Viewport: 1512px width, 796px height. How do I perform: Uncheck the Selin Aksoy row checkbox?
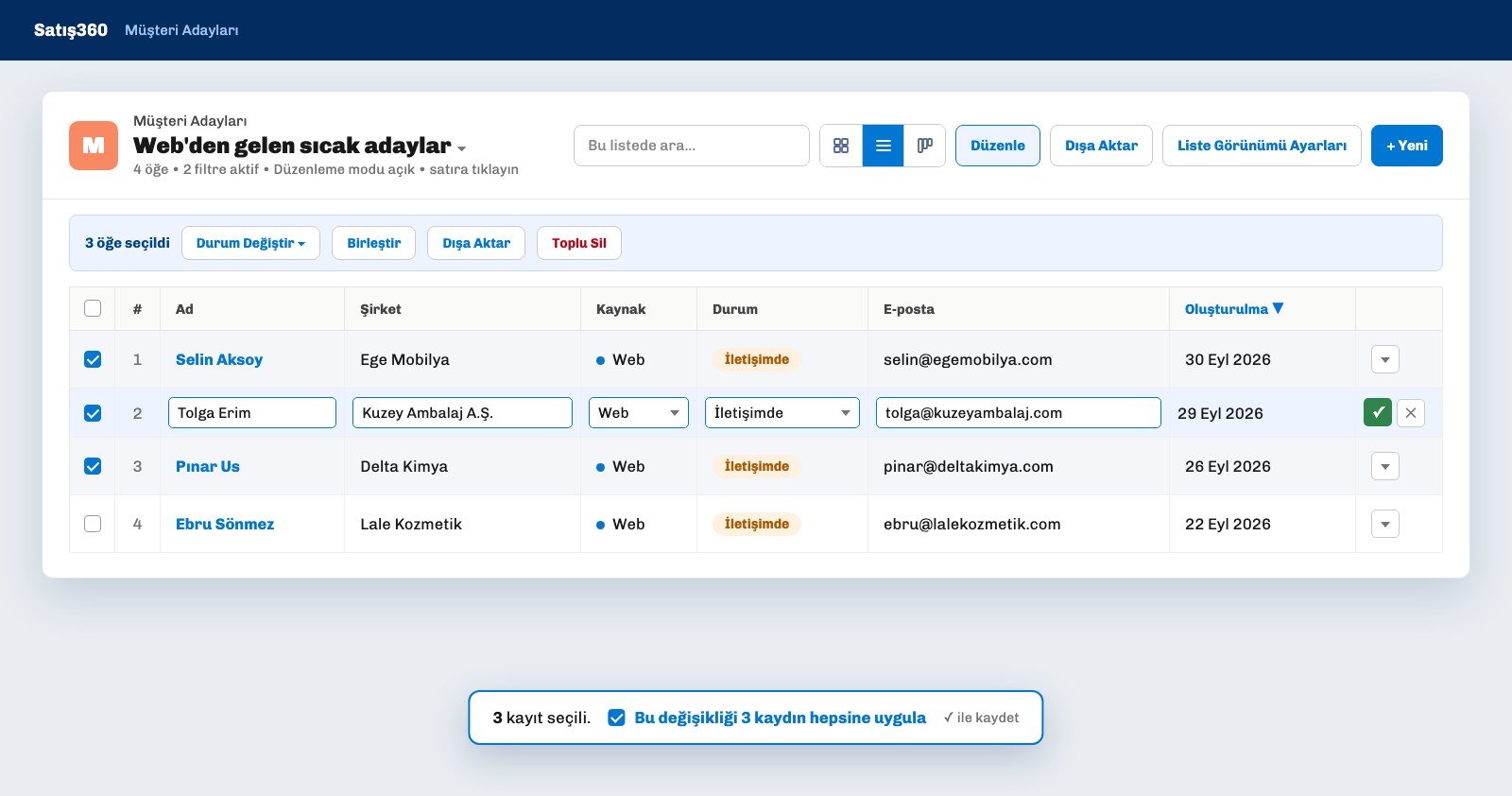pyautogui.click(x=93, y=359)
